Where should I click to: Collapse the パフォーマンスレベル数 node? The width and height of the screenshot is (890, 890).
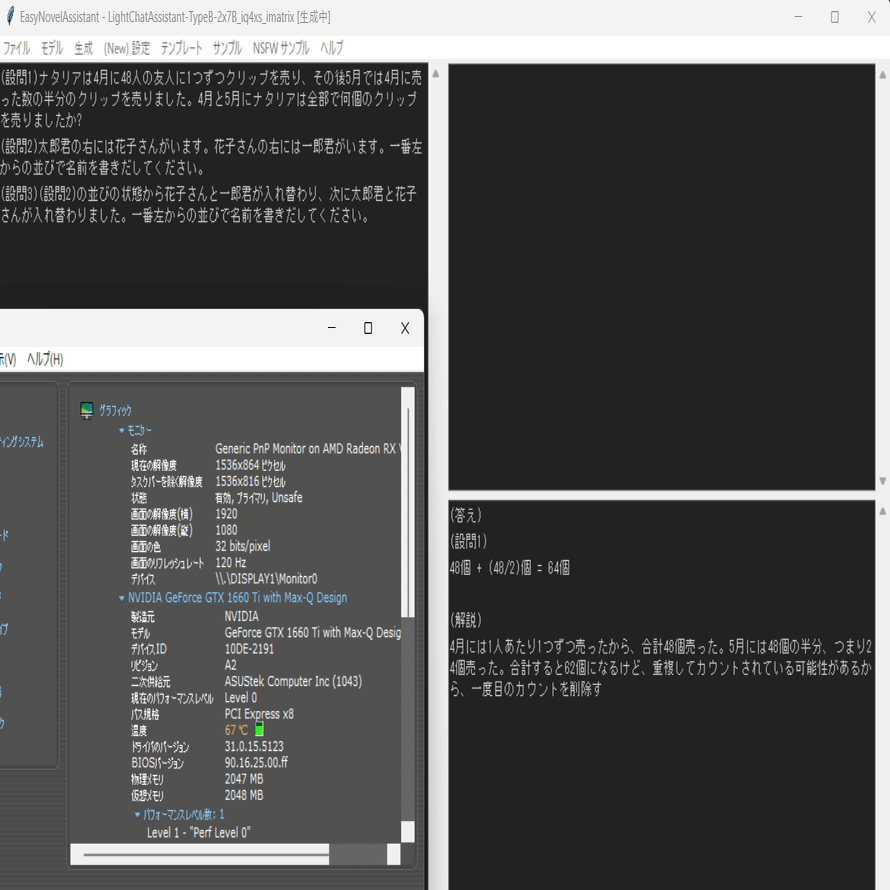pos(137,815)
